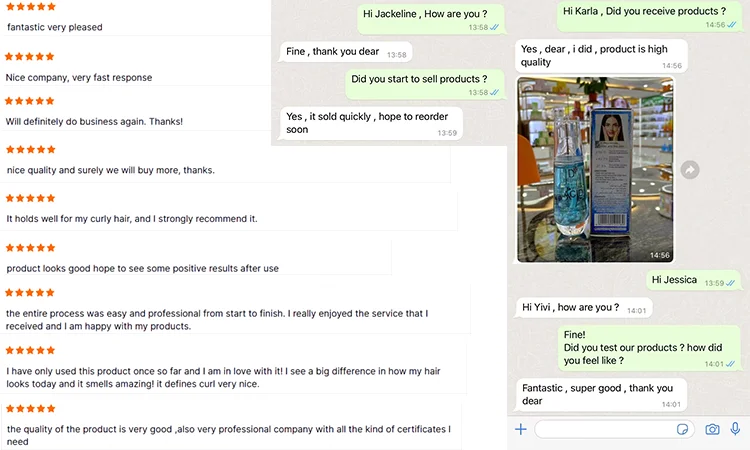Tap the microphone voice message icon
The width and height of the screenshot is (750, 450).
[735, 429]
